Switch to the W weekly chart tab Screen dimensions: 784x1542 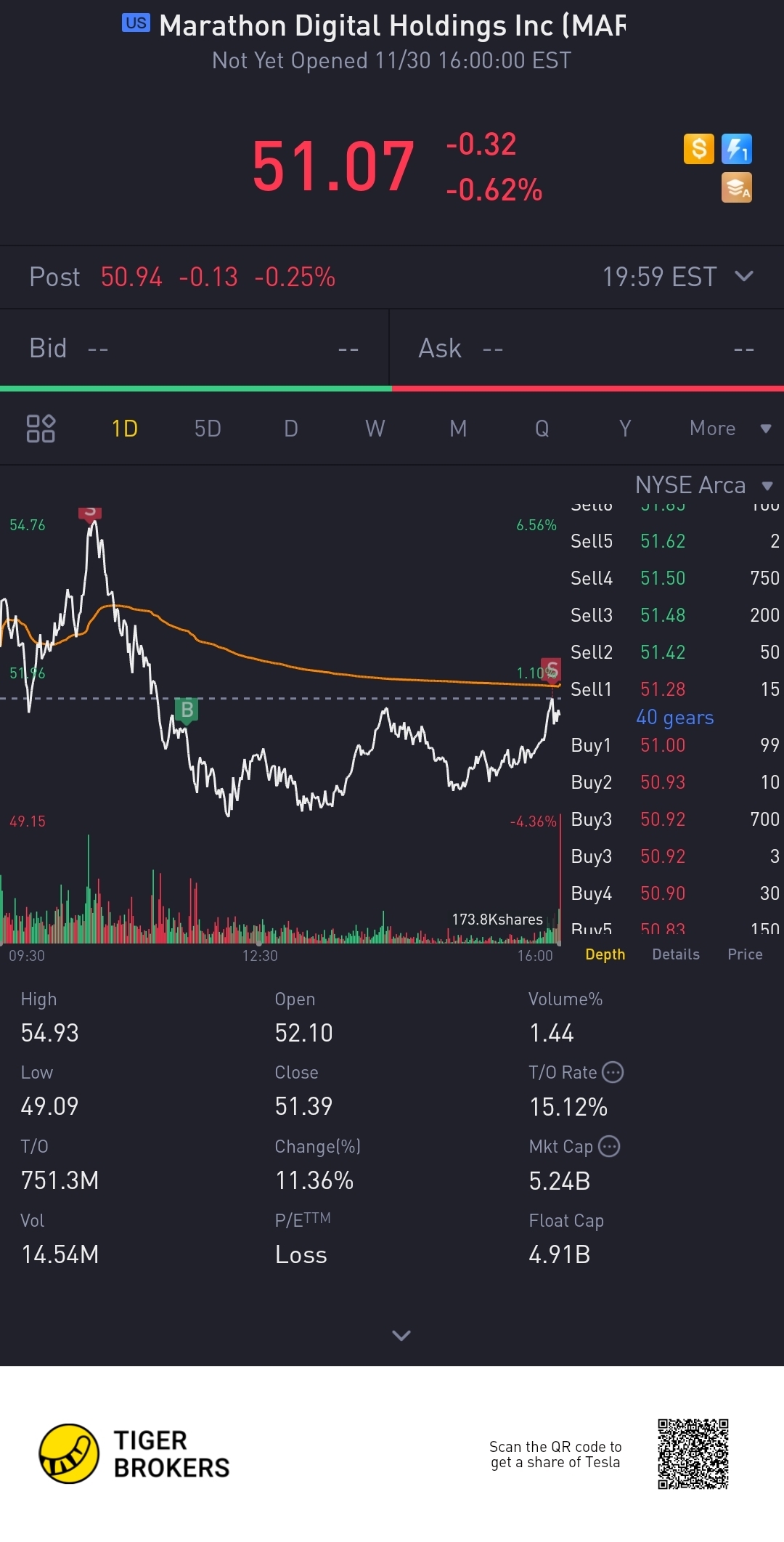coord(375,429)
